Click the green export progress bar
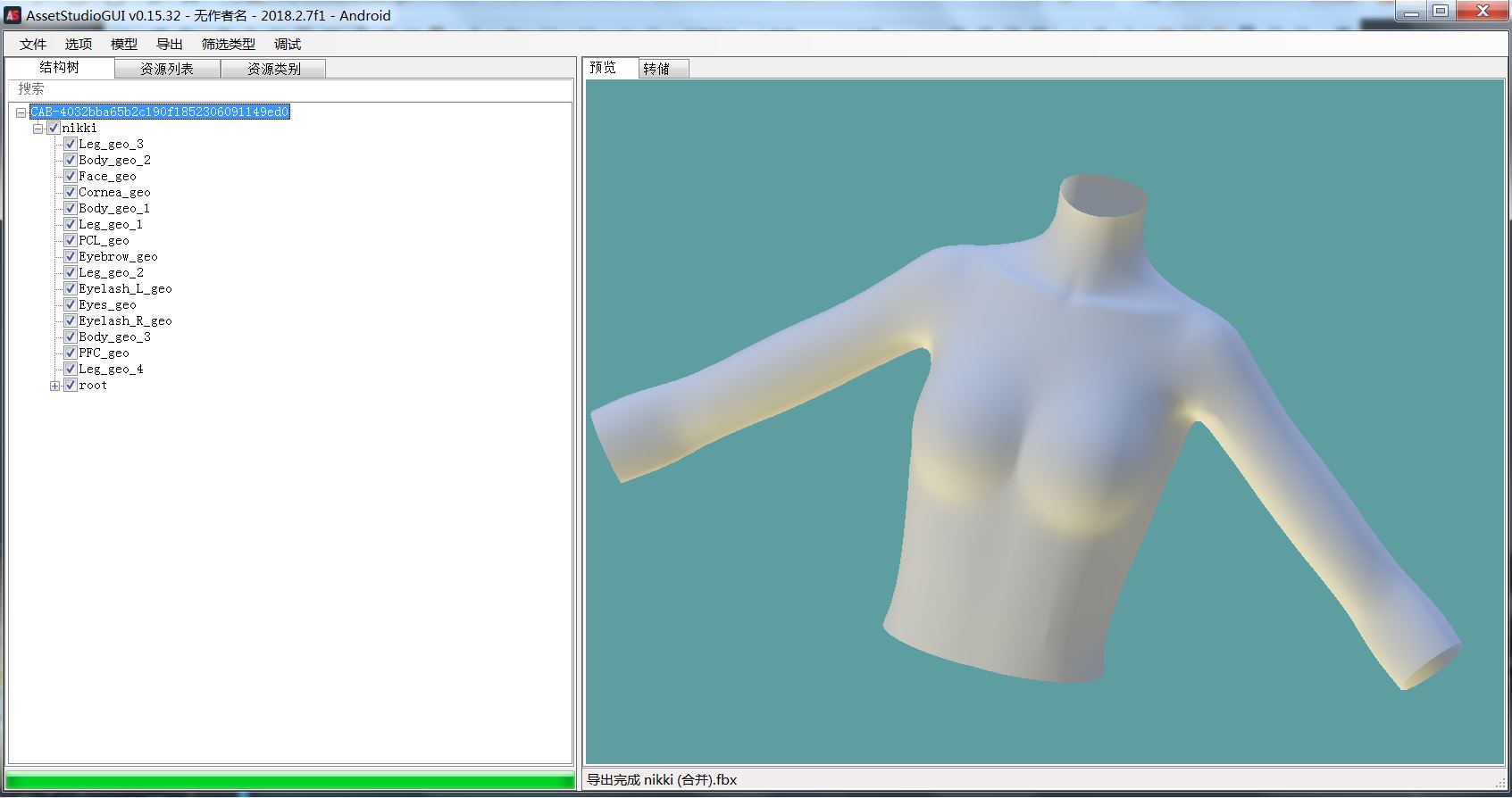Image resolution: width=1512 pixels, height=798 pixels. (x=290, y=781)
